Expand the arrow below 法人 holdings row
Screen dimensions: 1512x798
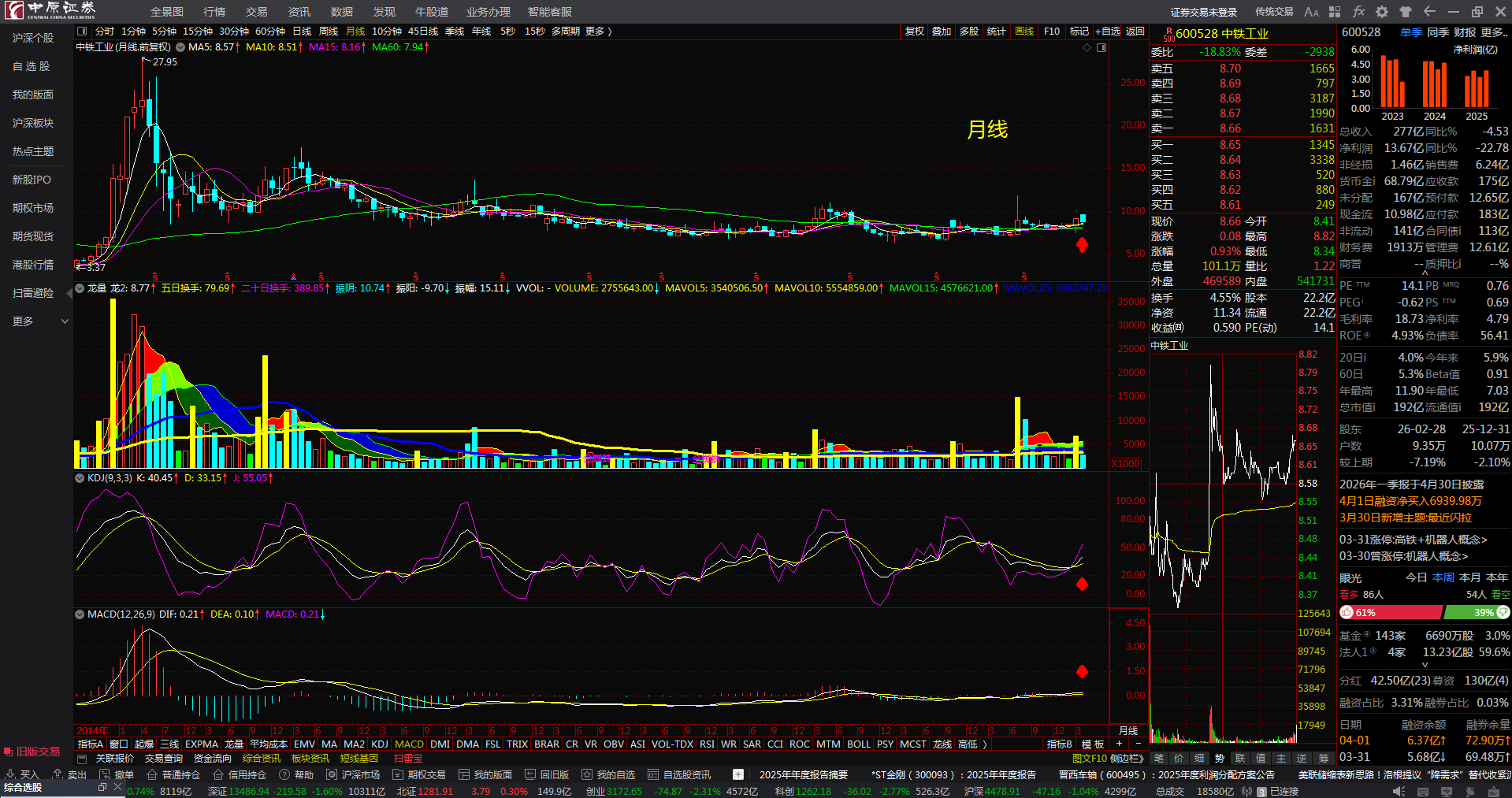[x=1425, y=665]
